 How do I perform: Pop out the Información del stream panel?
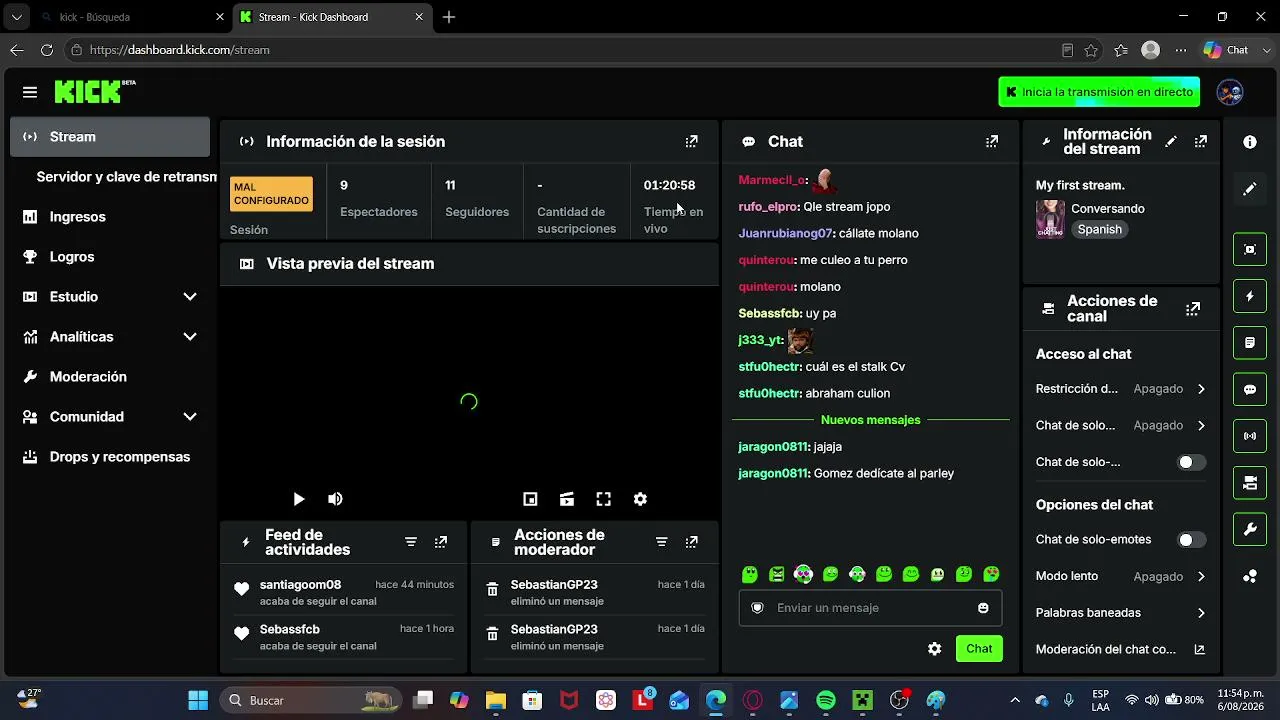[1201, 142]
